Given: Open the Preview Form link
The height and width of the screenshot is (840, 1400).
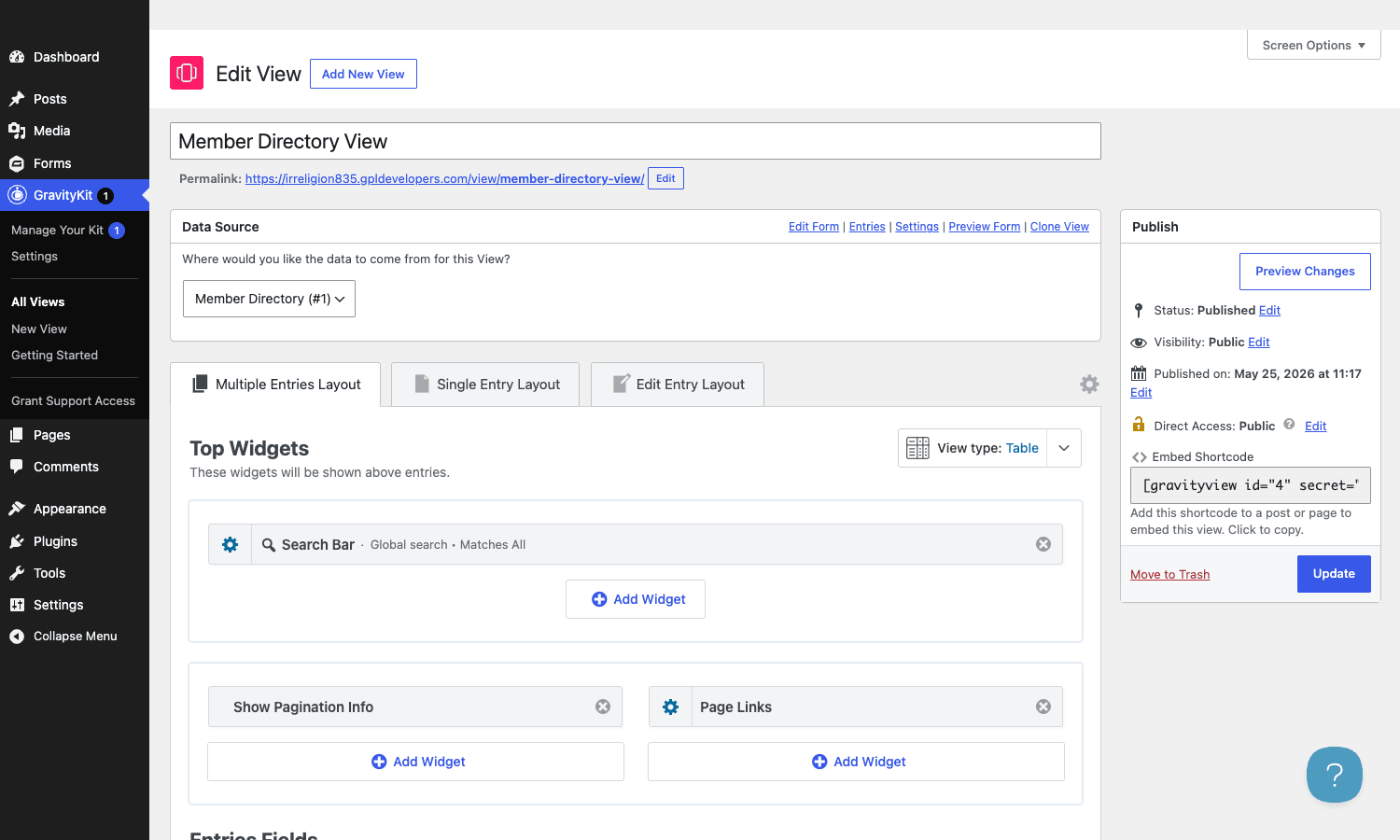Looking at the screenshot, I should (985, 227).
